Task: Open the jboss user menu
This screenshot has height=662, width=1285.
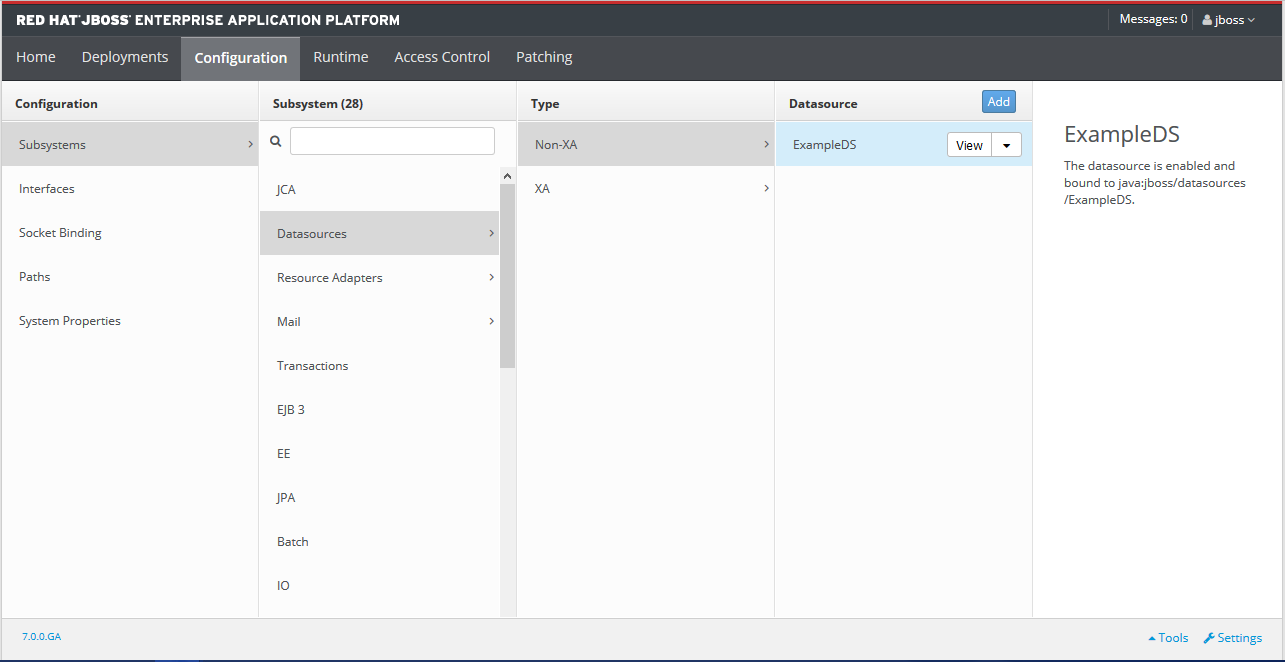Action: 1228,20
